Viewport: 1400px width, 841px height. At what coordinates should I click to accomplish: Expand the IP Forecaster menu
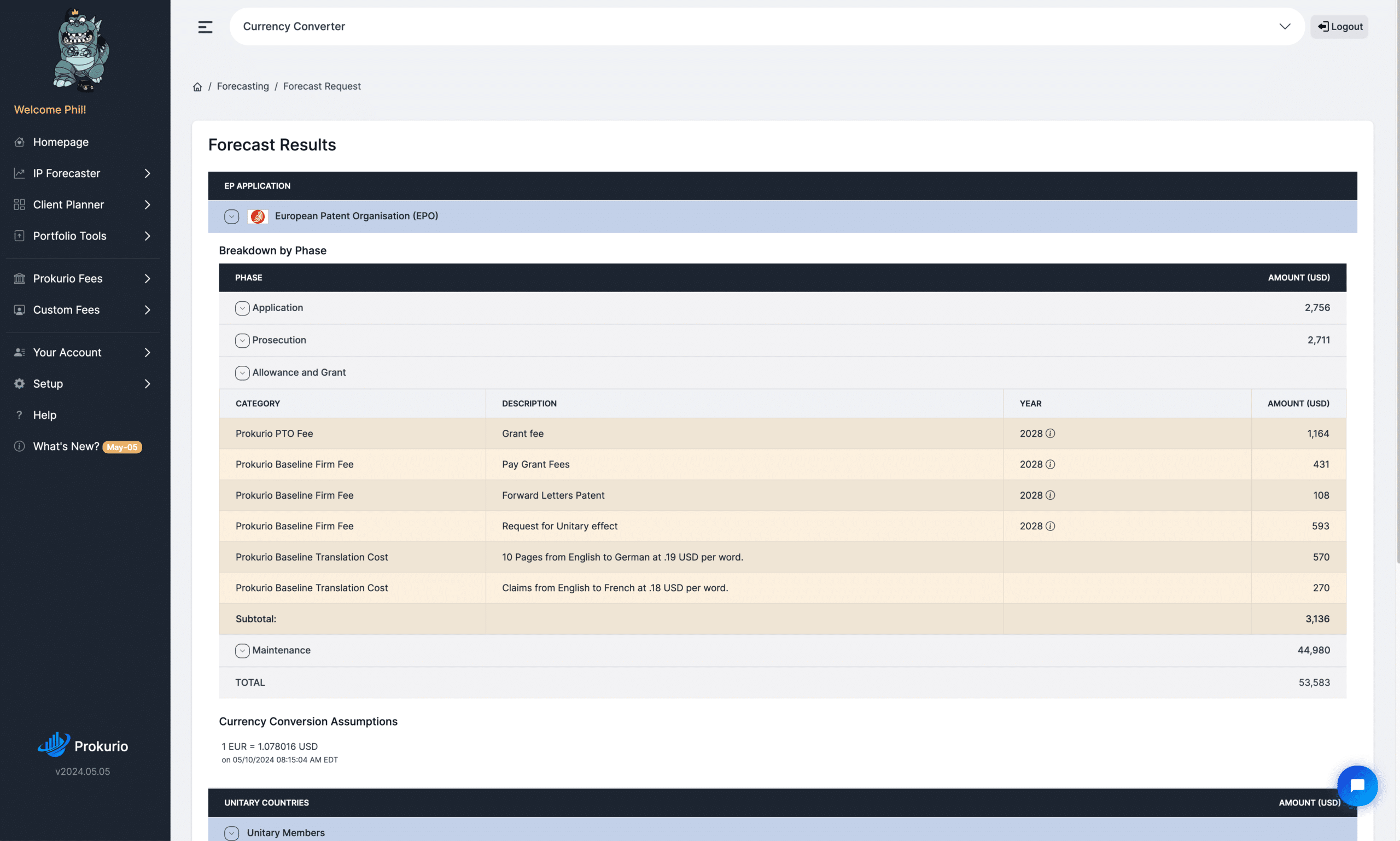point(147,173)
